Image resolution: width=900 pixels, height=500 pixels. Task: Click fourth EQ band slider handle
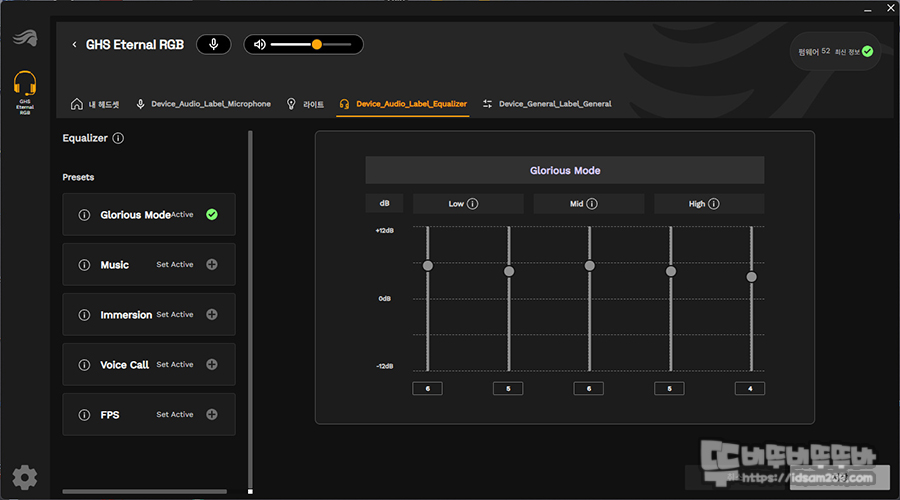pos(670,272)
